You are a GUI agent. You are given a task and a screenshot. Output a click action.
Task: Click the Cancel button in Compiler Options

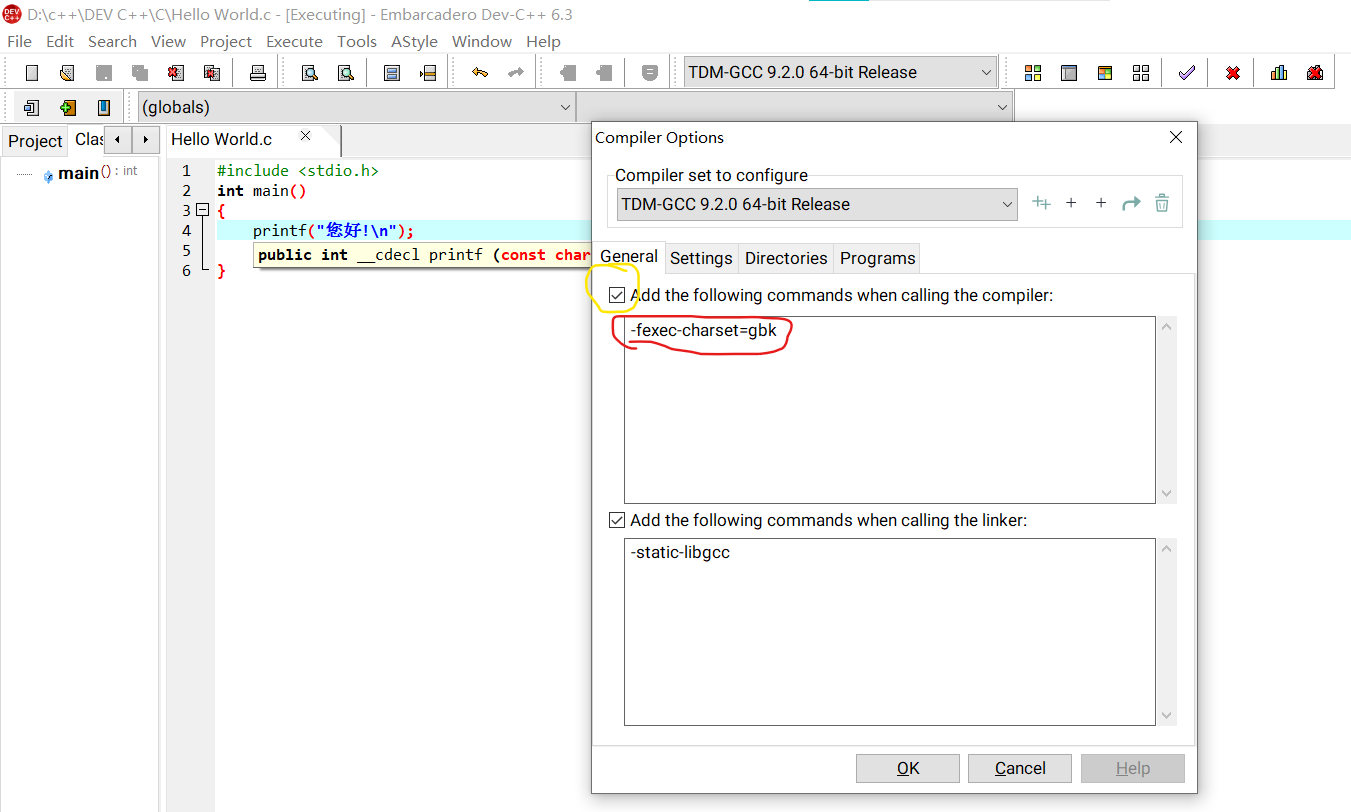(x=1019, y=768)
